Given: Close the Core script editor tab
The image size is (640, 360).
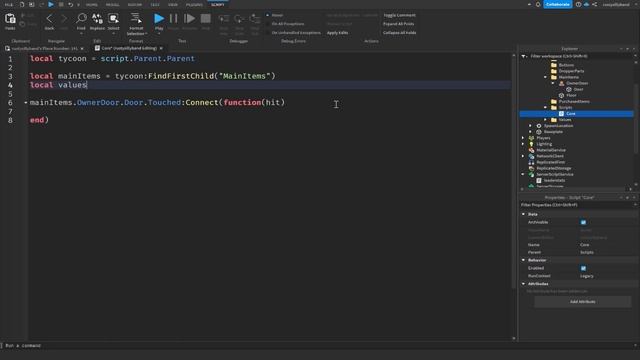Looking at the screenshot, I should point(161,48).
